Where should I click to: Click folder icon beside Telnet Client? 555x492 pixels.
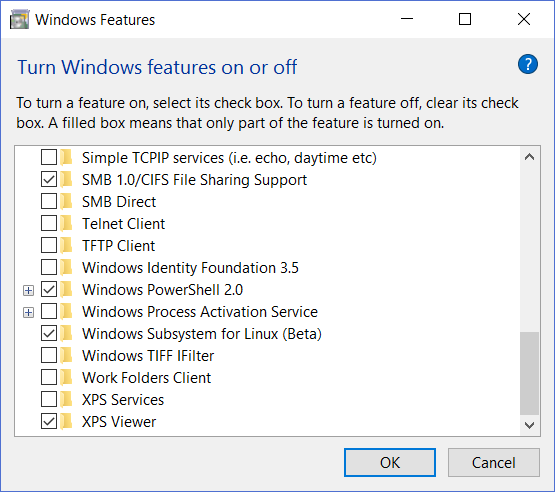click(66, 224)
